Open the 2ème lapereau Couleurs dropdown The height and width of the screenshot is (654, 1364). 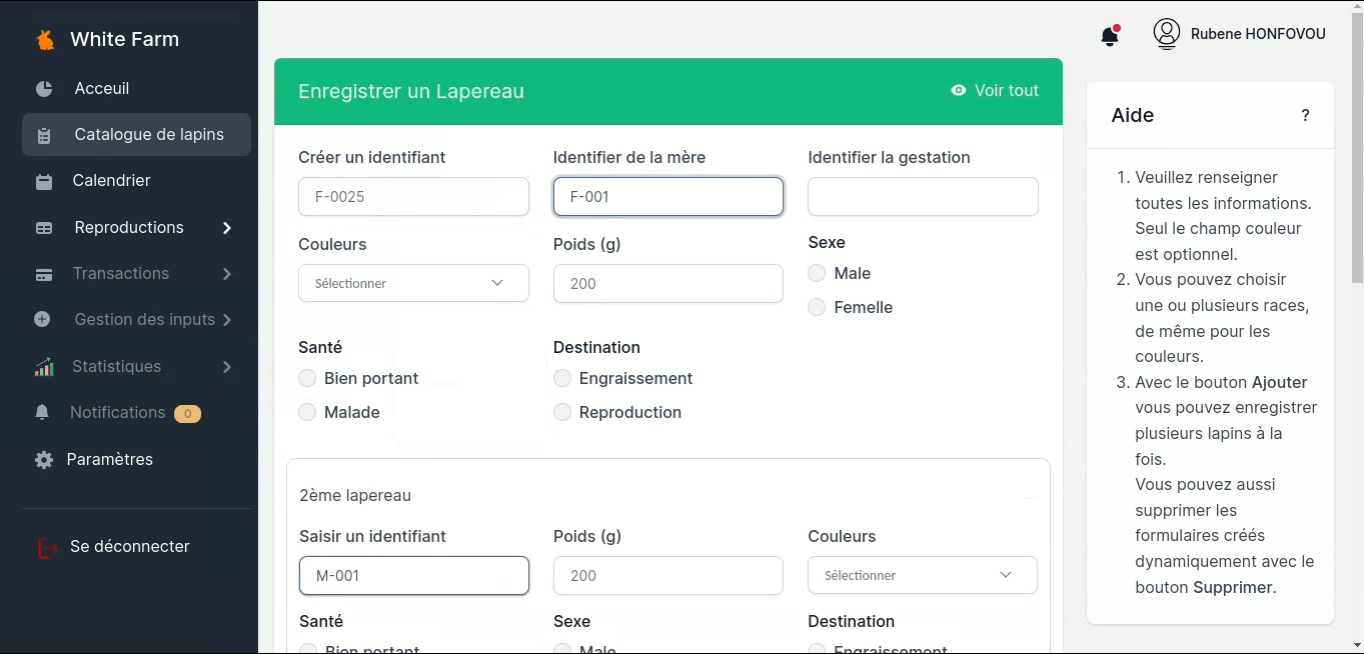922,575
